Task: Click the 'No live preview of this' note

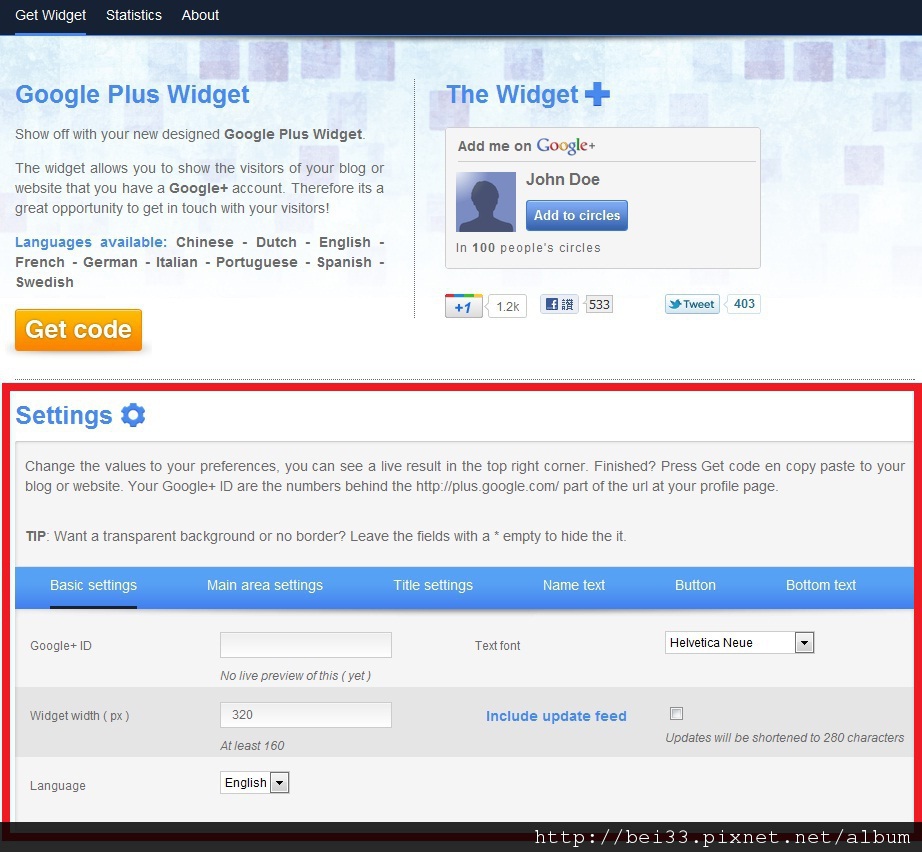Action: pyautogui.click(x=296, y=676)
